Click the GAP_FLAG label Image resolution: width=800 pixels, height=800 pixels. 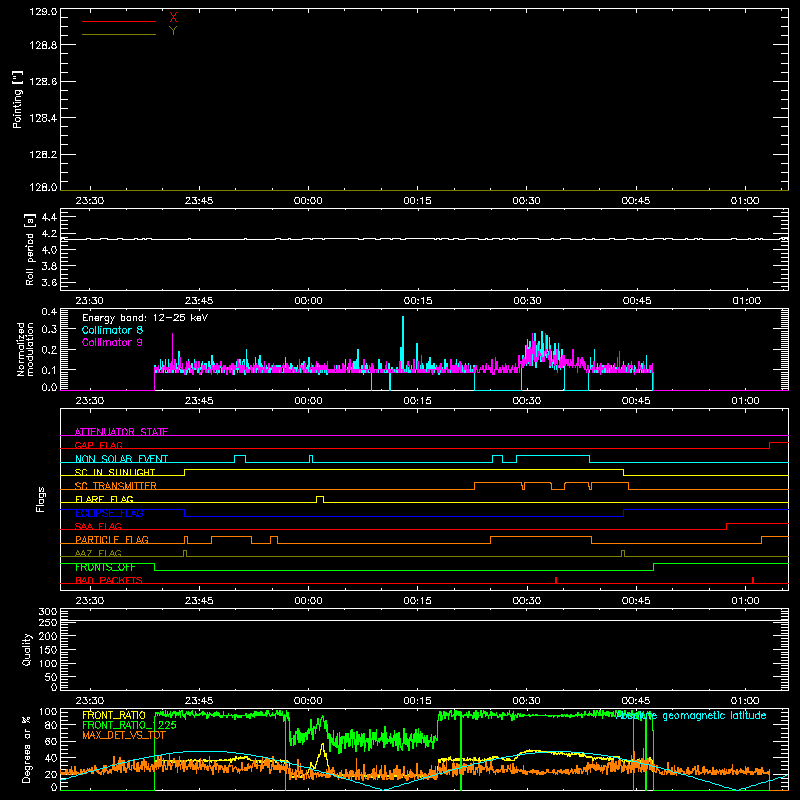click(98, 445)
